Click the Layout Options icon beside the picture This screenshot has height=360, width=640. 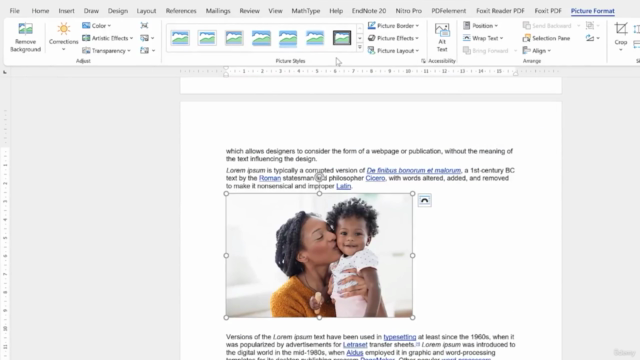[x=424, y=200]
